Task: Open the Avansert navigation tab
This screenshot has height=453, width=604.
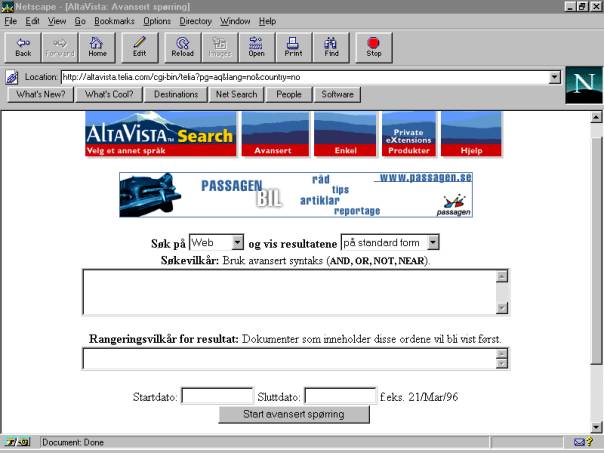Action: point(275,134)
